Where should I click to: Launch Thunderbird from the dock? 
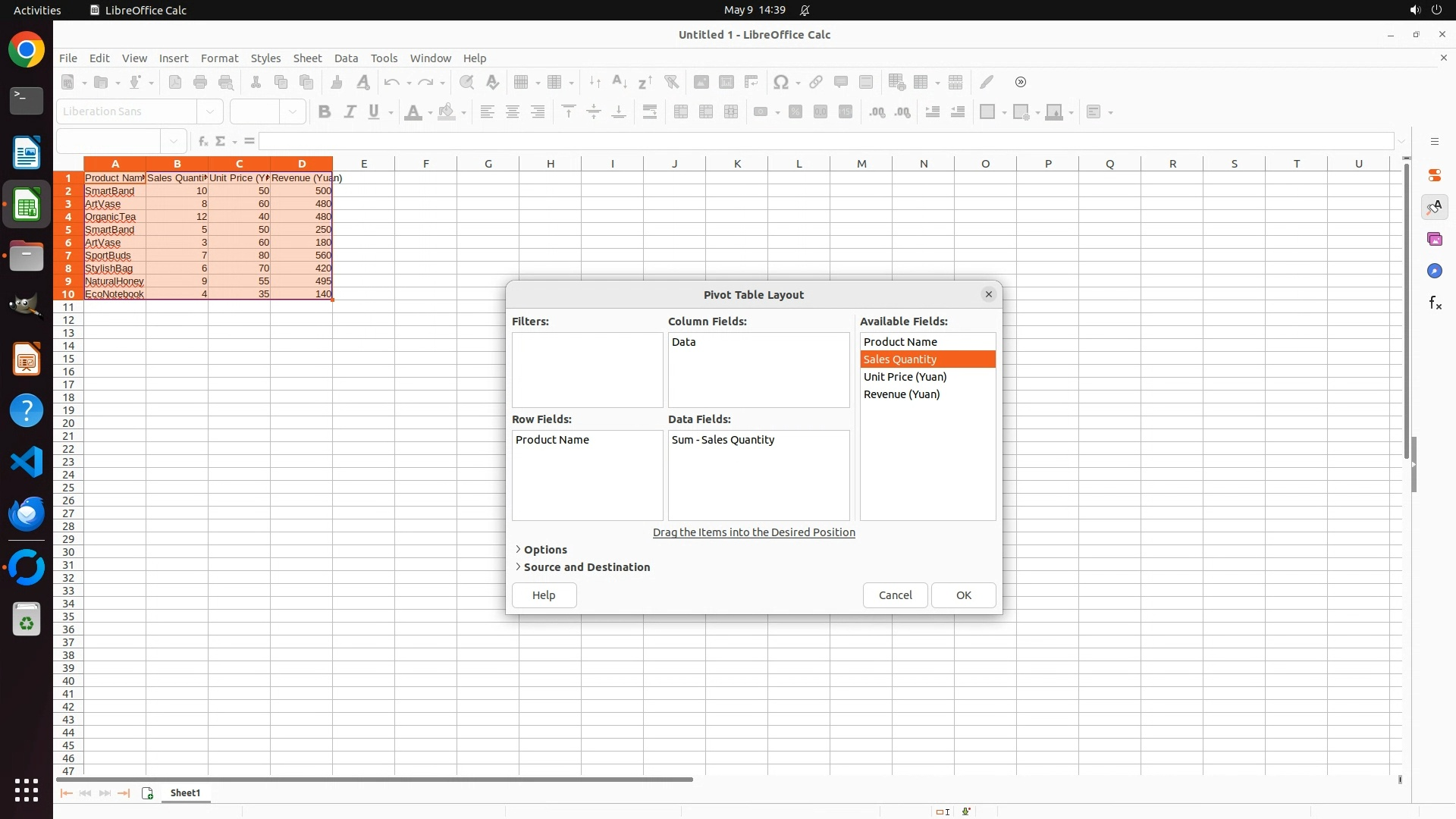27,514
